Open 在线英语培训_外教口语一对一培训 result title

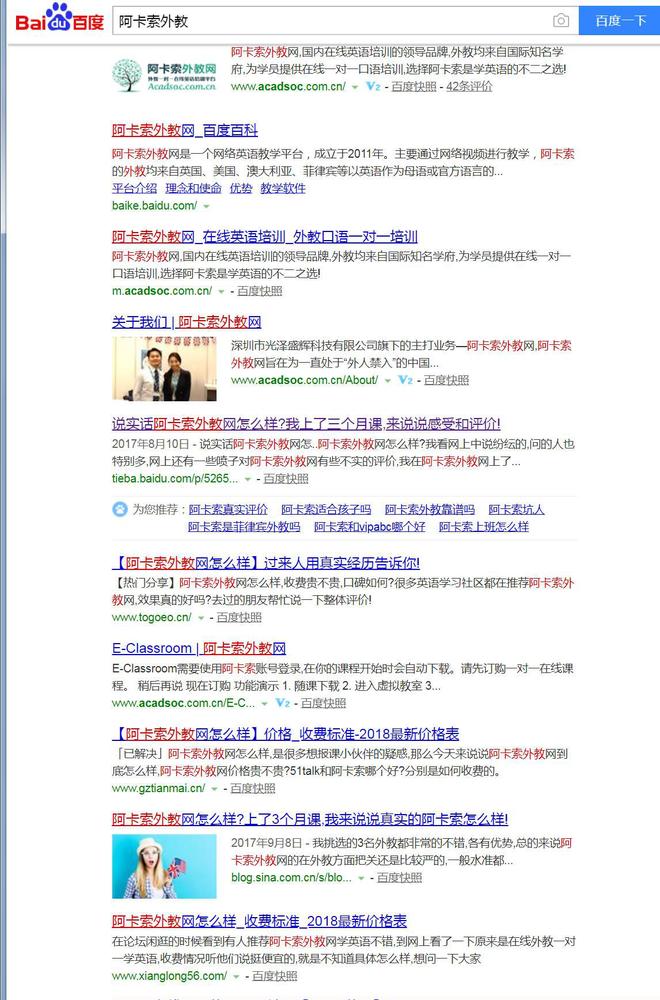click(x=265, y=237)
